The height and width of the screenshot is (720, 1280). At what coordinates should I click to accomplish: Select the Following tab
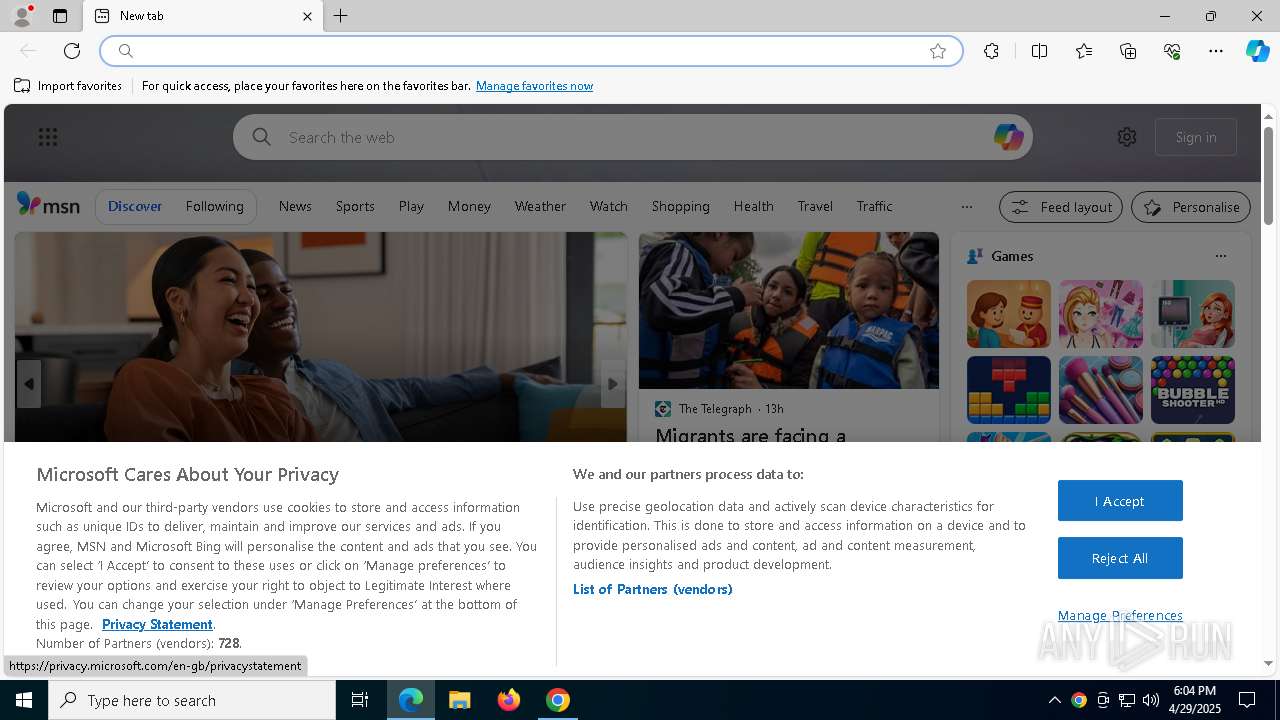click(214, 206)
